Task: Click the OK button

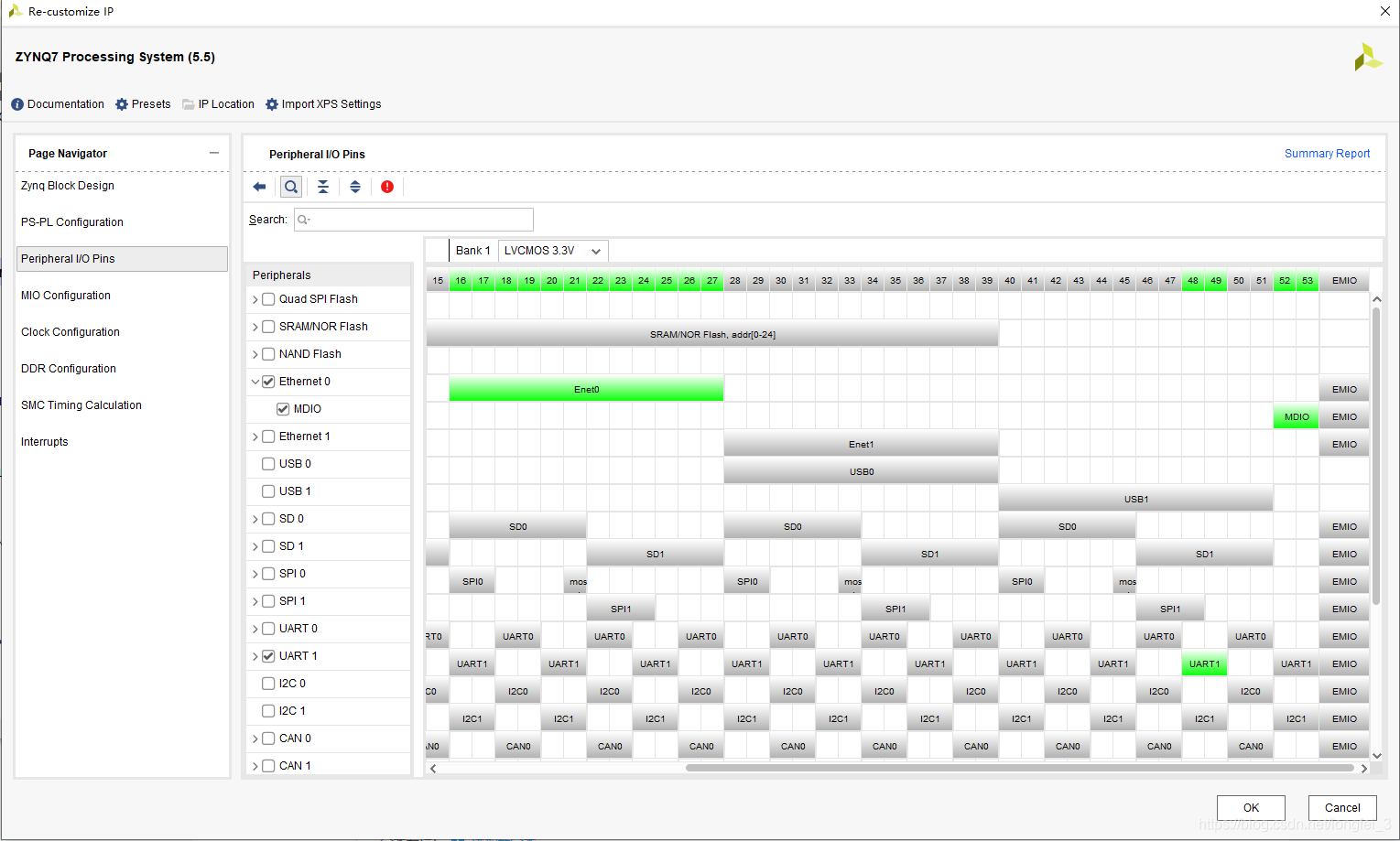Action: pyautogui.click(x=1251, y=808)
